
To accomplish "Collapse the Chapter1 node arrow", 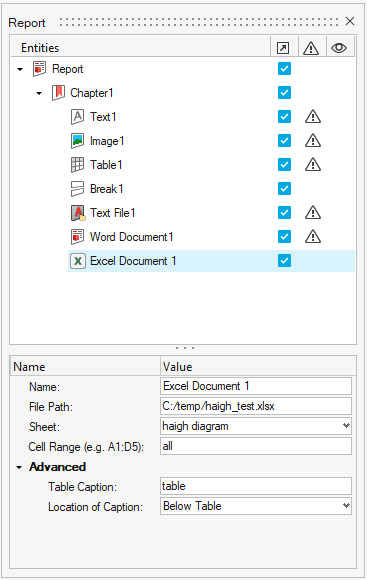I will [39, 93].
